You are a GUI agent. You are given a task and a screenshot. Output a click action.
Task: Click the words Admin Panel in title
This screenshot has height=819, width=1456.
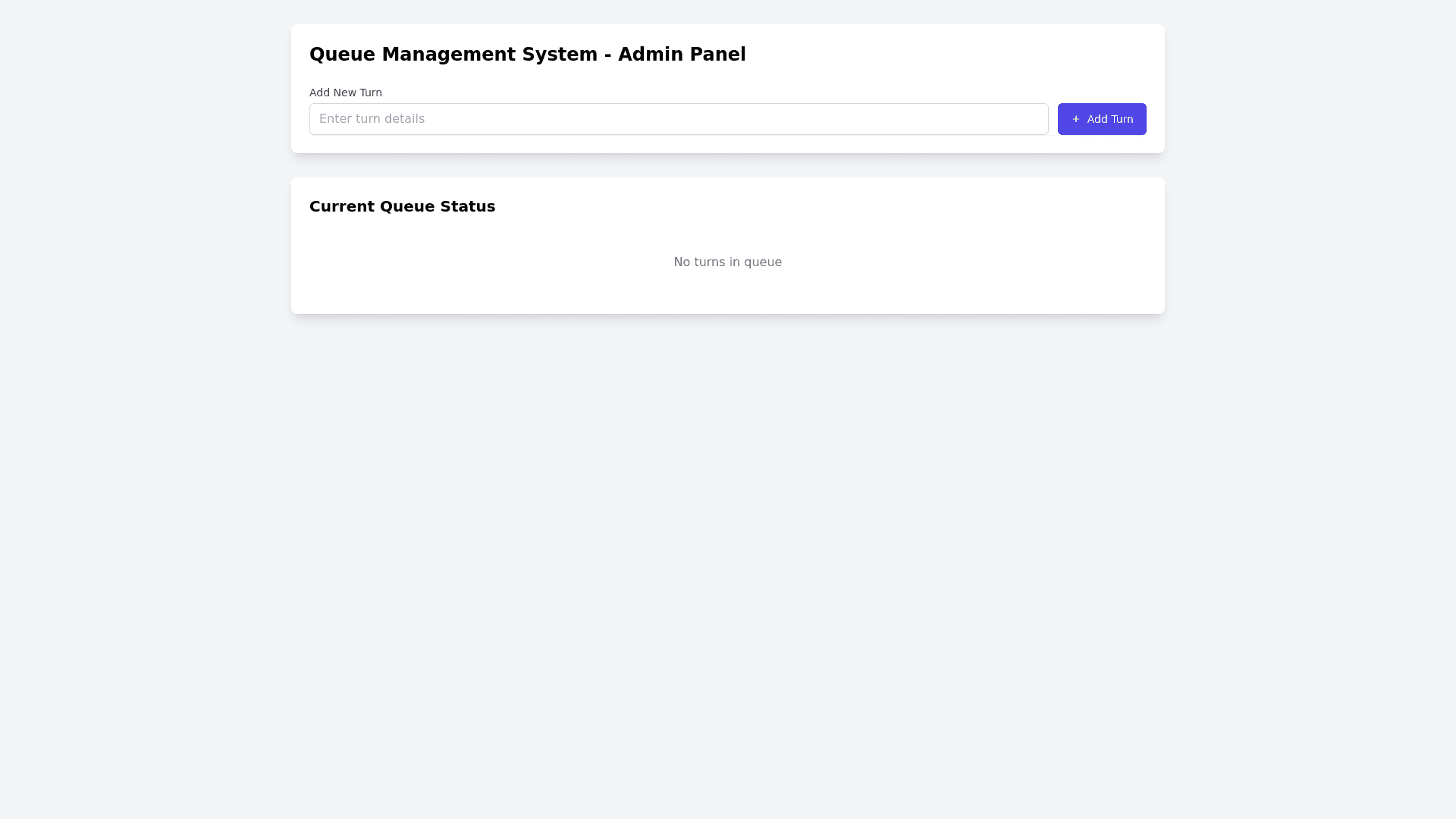coord(682,55)
